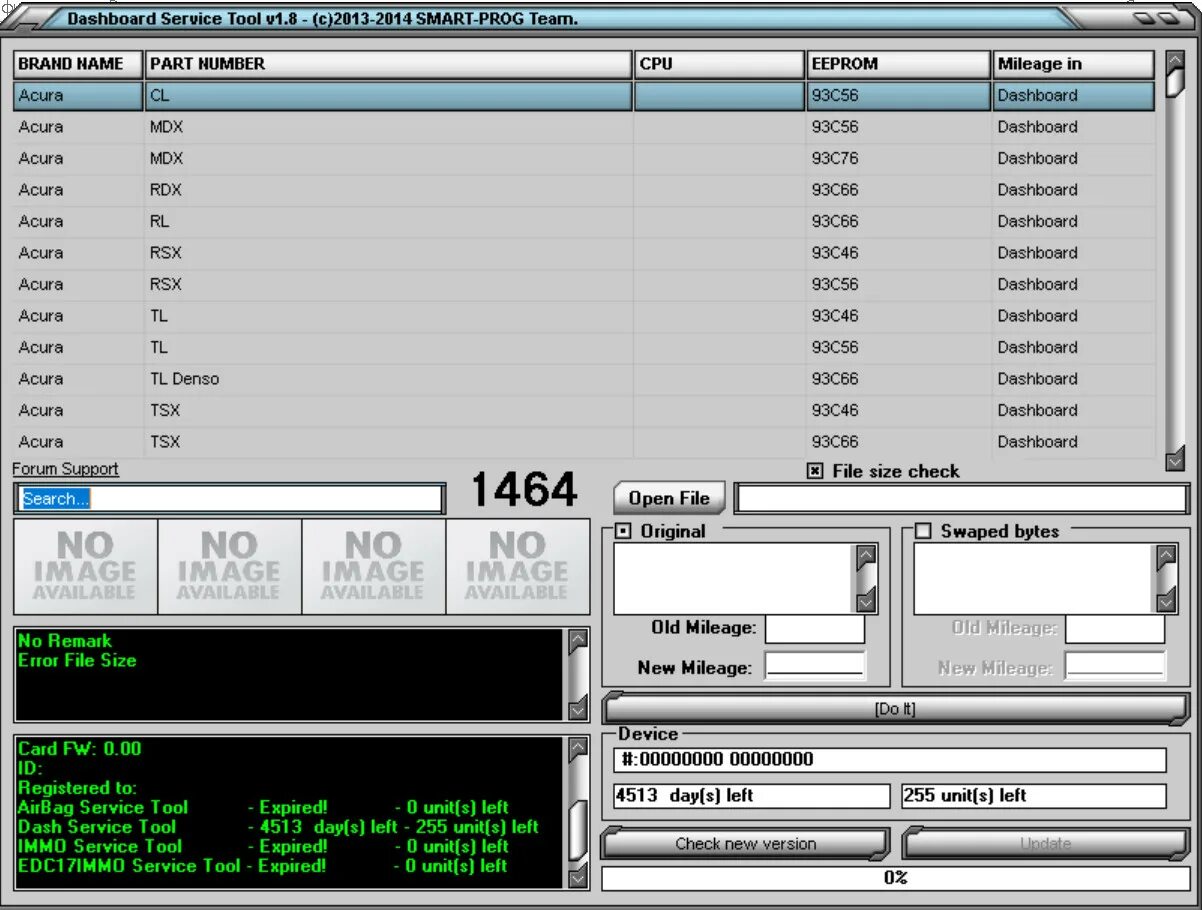Select Acura MDX row with 93C76 EEPROM
This screenshot has width=1202, height=910.
pyautogui.click(x=584, y=159)
